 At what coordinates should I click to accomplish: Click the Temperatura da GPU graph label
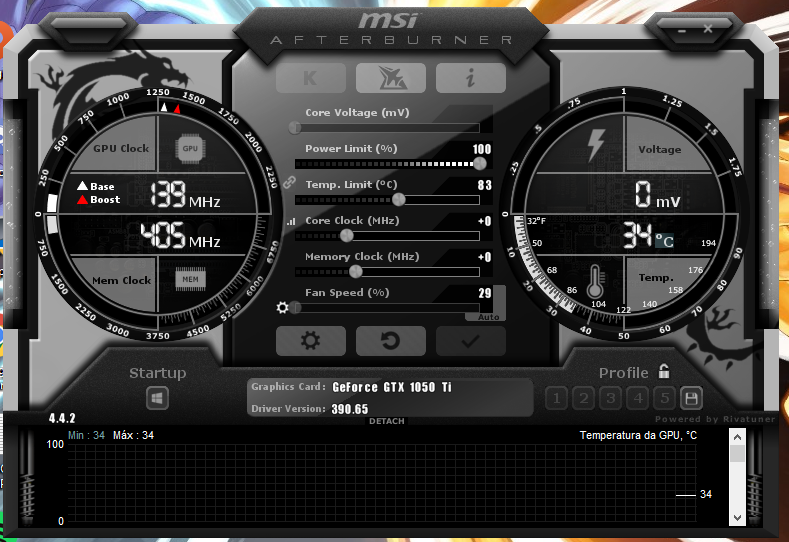[x=638, y=435]
